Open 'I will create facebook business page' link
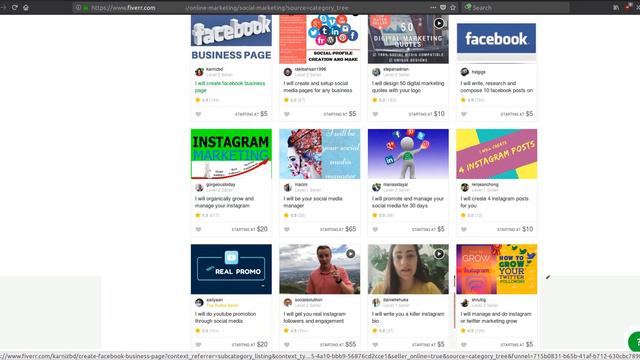 click(x=230, y=87)
